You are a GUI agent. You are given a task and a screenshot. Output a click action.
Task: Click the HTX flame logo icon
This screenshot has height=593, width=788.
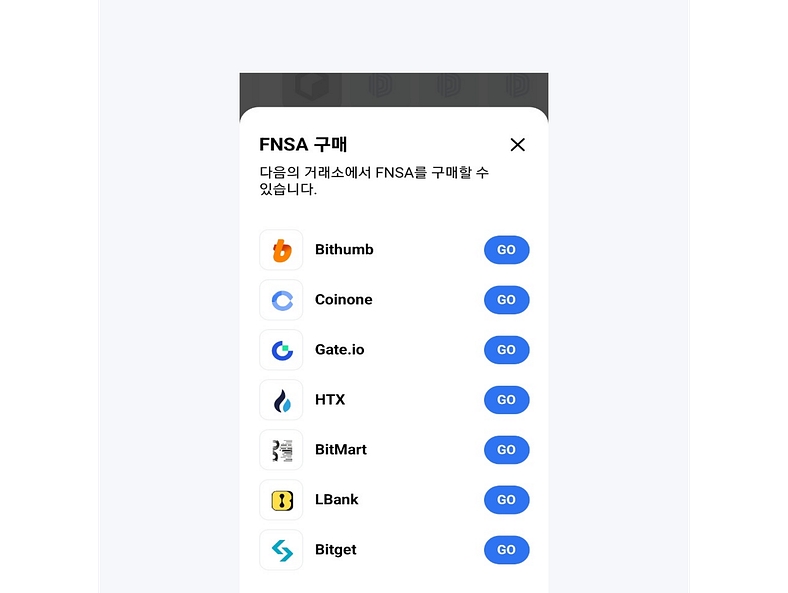click(281, 400)
